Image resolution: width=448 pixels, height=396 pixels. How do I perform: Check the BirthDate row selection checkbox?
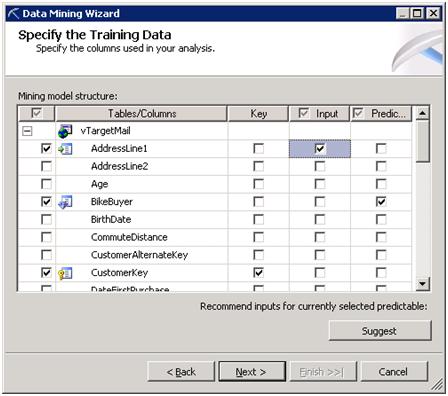(46, 219)
